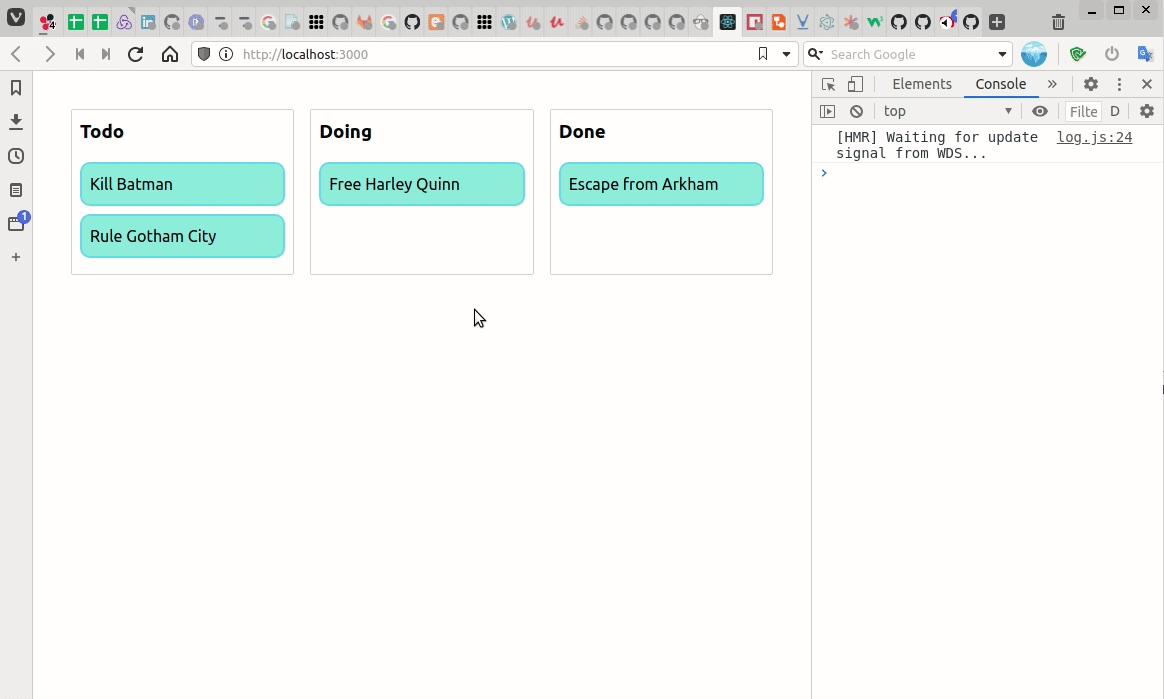Open the log levels 'D' dropdown
Image resolution: width=1164 pixels, height=699 pixels.
click(x=1114, y=111)
